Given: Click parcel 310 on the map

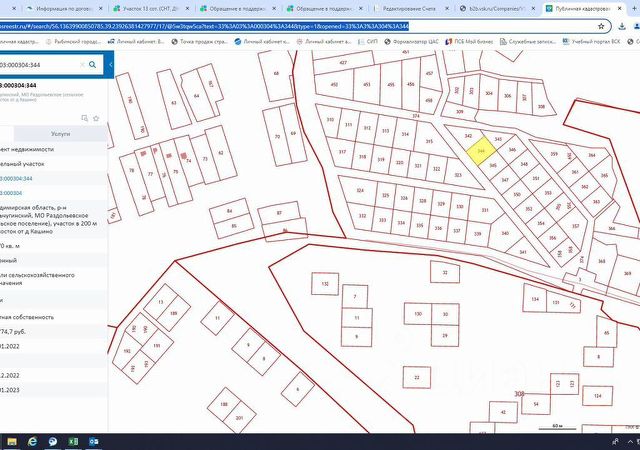Looking at the screenshot, I should click(330, 120).
